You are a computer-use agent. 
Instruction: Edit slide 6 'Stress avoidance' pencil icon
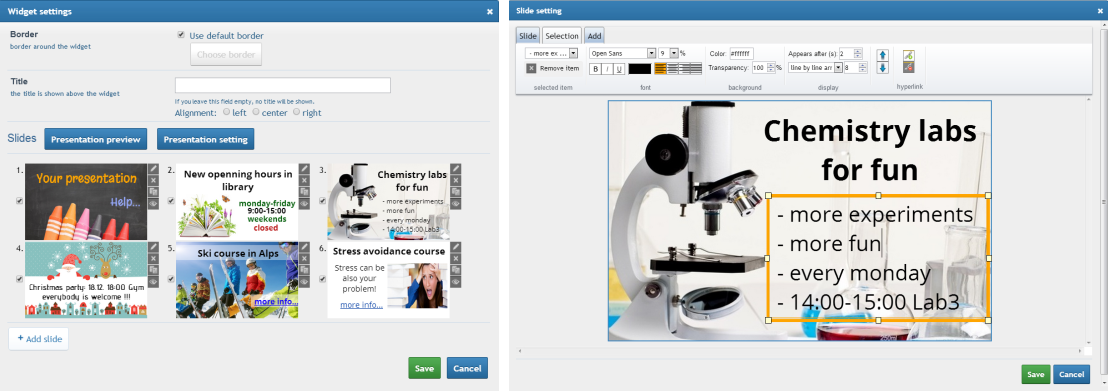[455, 247]
